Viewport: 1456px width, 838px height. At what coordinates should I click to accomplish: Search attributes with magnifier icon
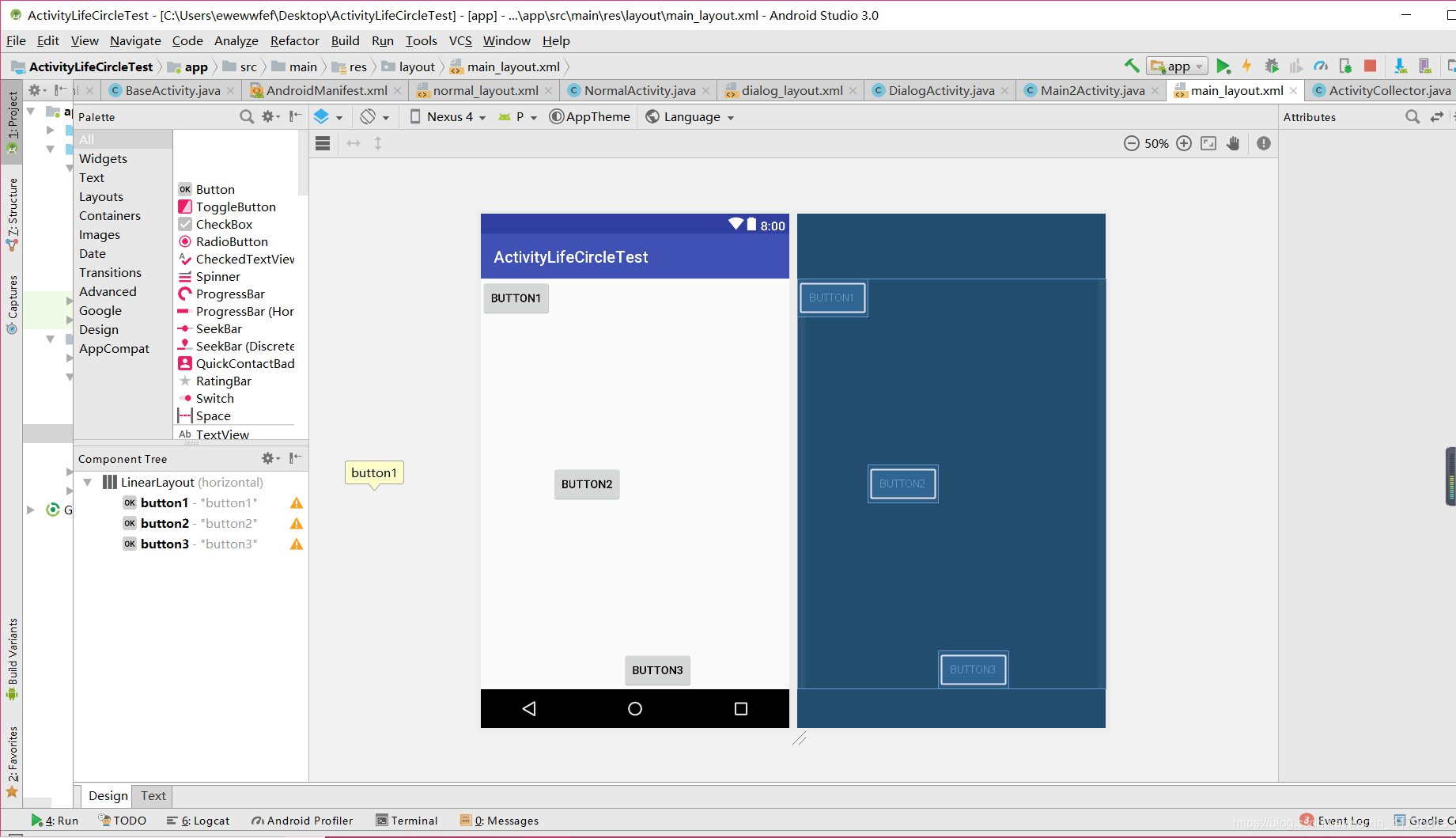(1413, 117)
